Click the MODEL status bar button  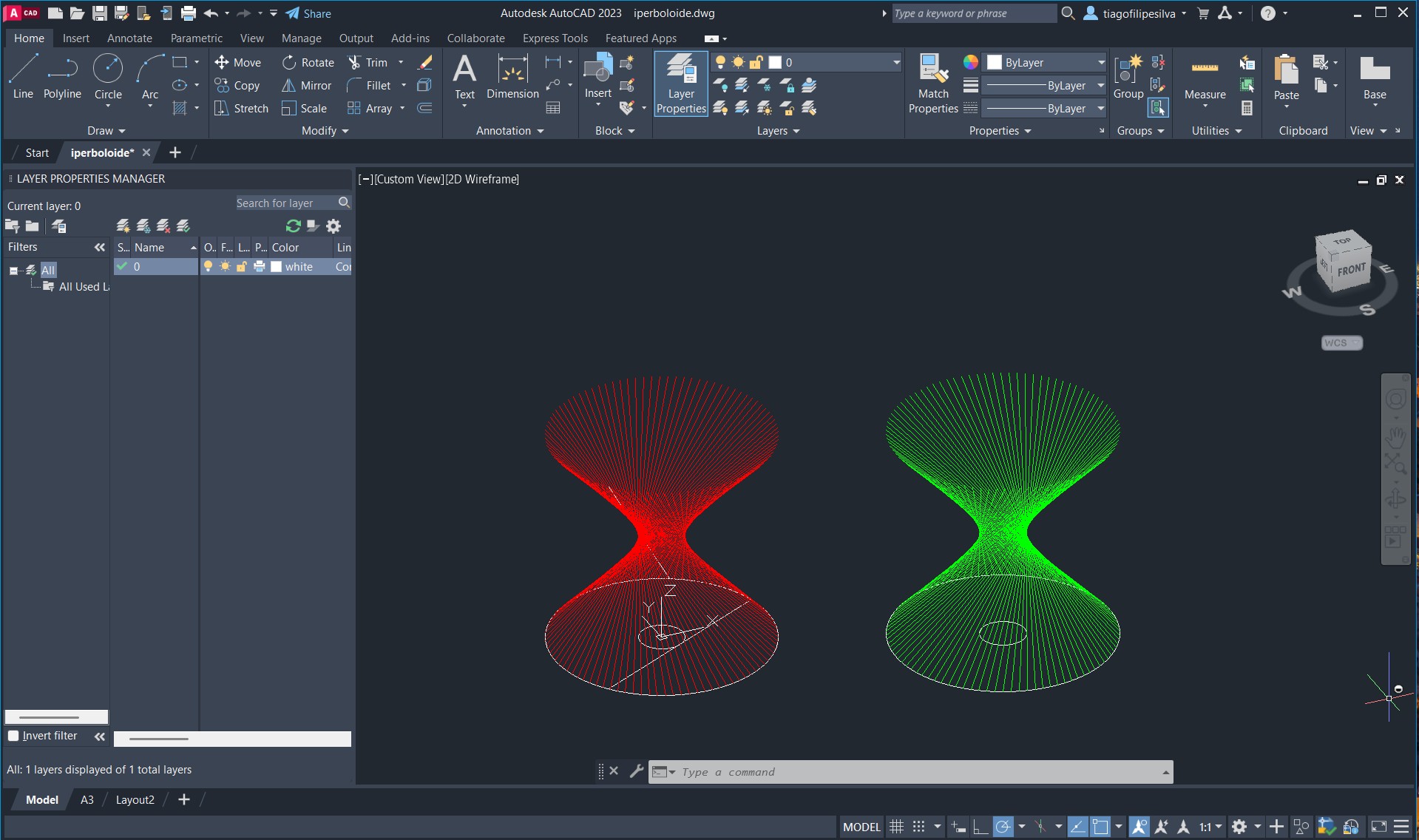[862, 827]
